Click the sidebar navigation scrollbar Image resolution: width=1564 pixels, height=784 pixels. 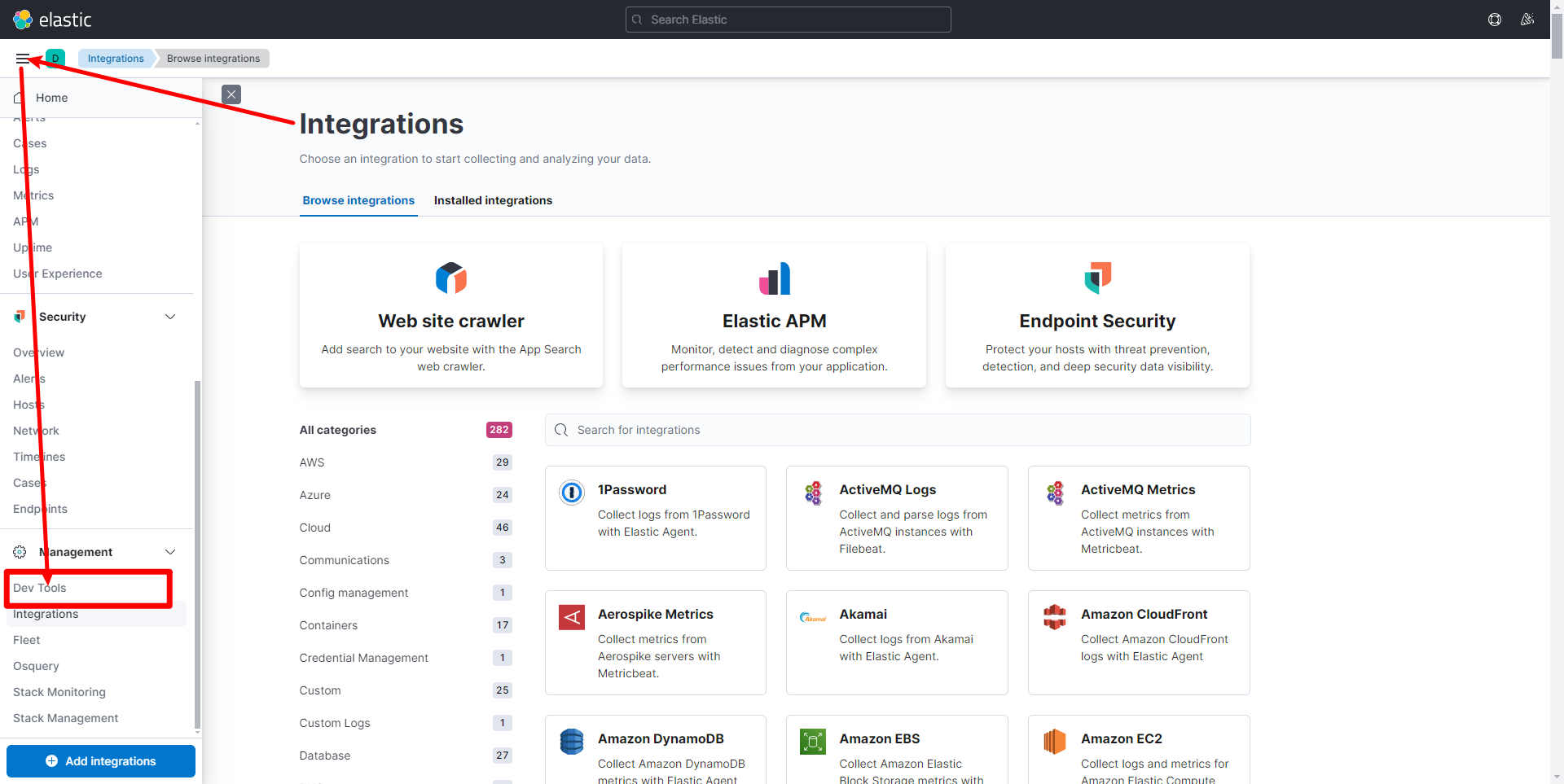click(197, 554)
